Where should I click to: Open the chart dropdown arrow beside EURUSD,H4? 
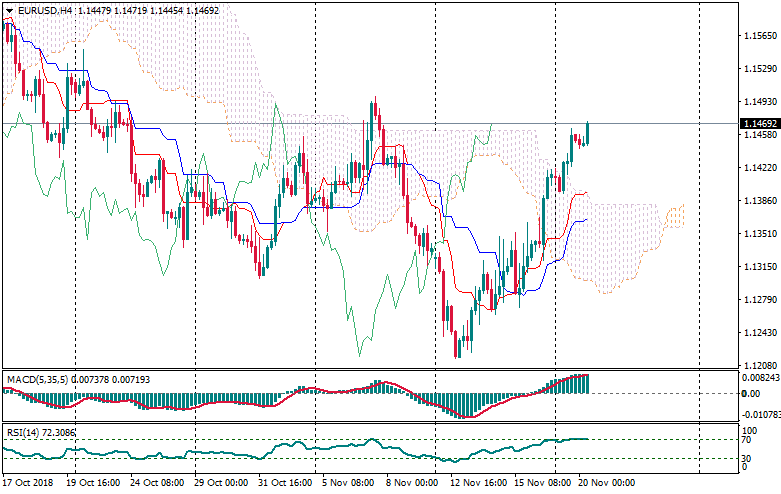coord(8,10)
